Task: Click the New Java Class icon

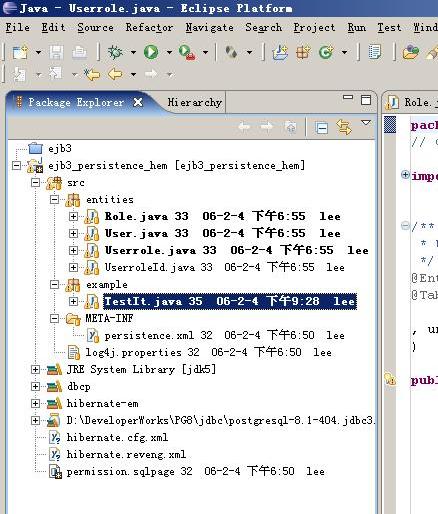Action: (326, 53)
